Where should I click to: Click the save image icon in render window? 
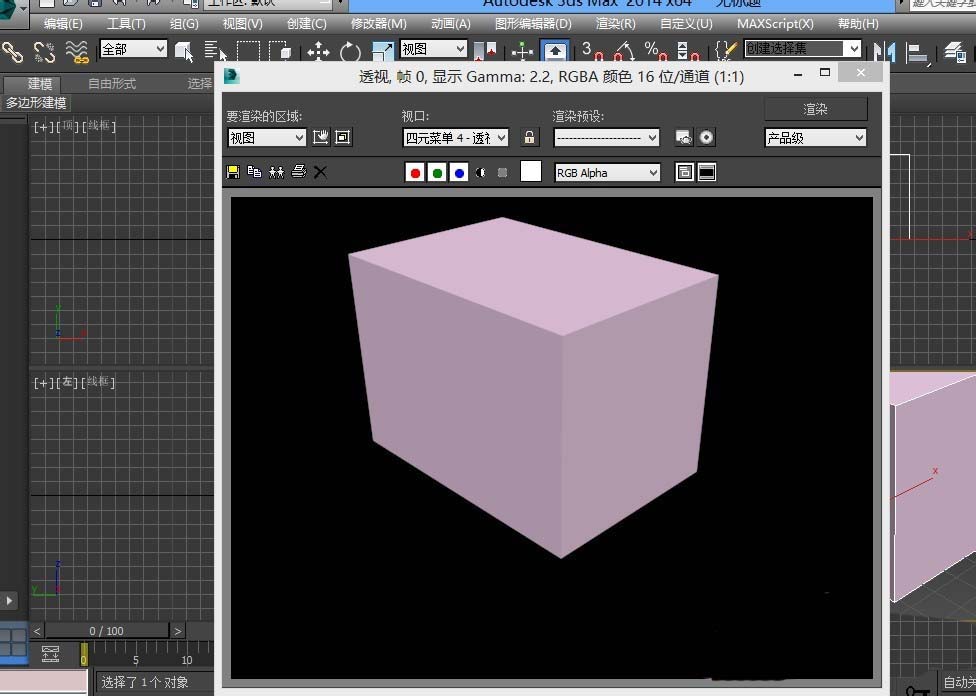(x=233, y=172)
